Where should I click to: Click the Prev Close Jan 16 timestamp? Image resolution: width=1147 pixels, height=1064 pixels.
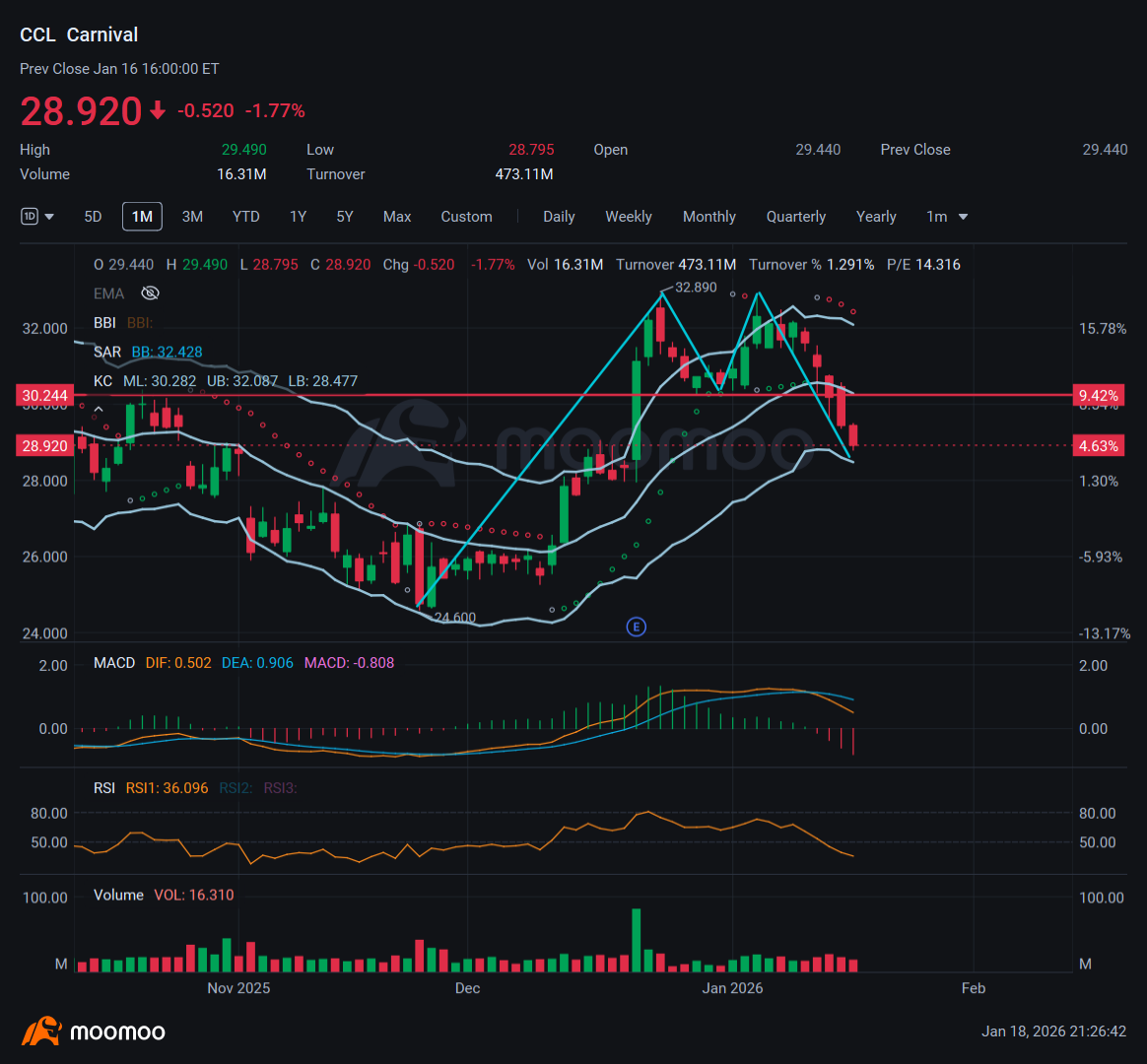pyautogui.click(x=119, y=69)
